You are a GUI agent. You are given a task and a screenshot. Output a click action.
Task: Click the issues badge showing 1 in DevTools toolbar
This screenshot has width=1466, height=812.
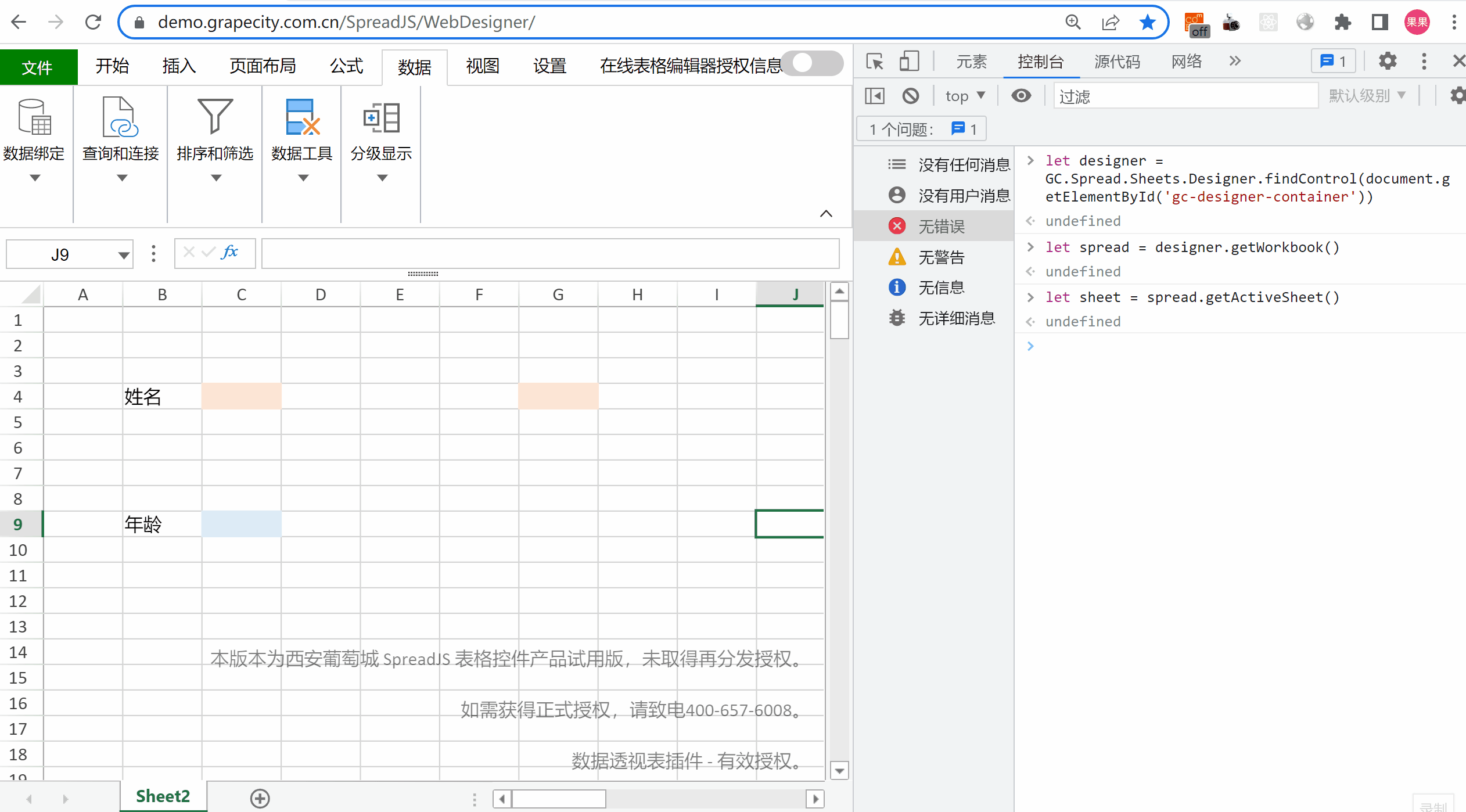pos(1333,61)
